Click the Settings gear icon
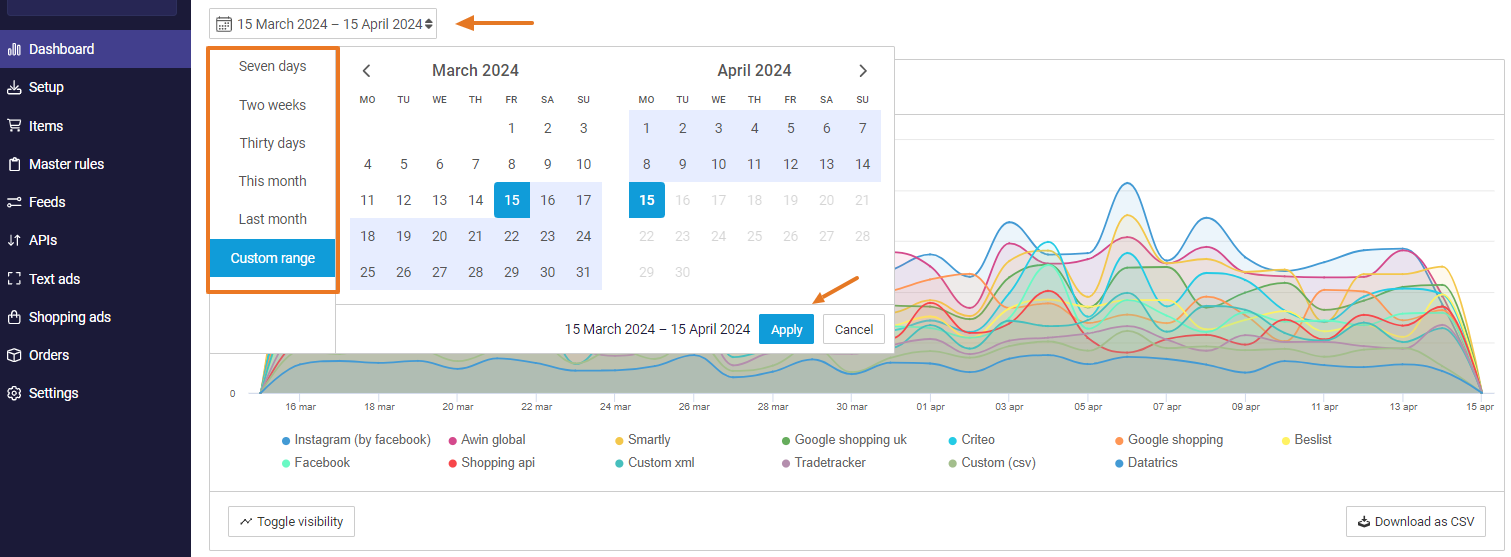The image size is (1511, 557). tap(14, 394)
